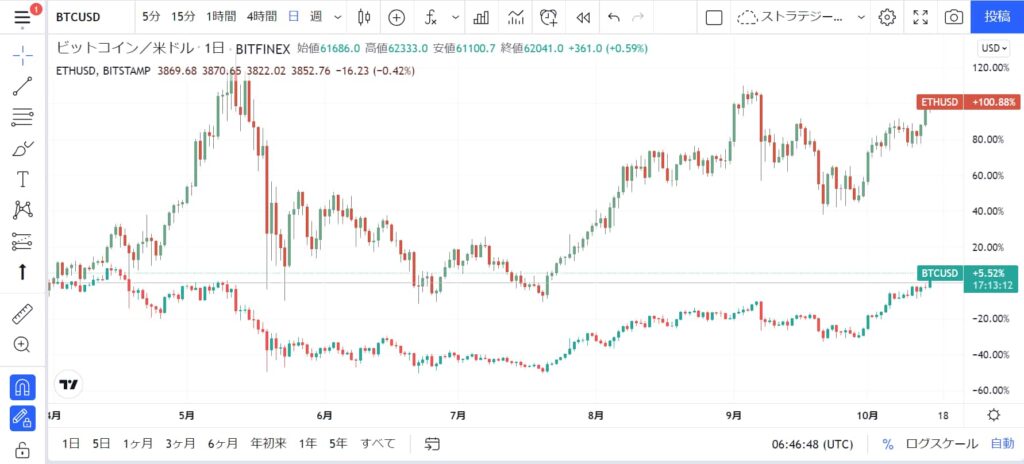Click the TradingView logo on chart
This screenshot has width=1024, height=464.
tap(68, 384)
